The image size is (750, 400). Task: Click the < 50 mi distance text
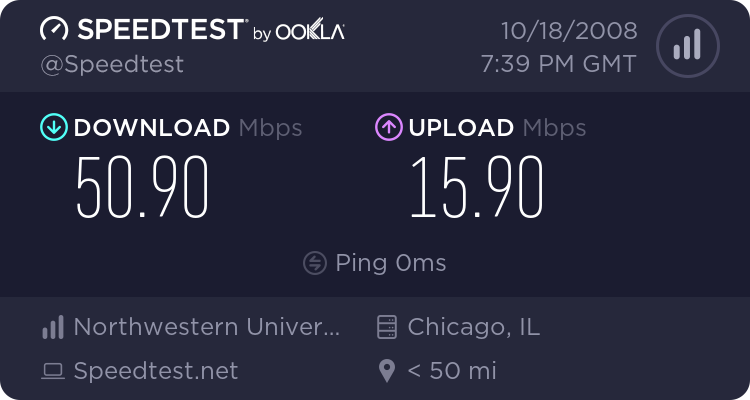pyautogui.click(x=453, y=372)
